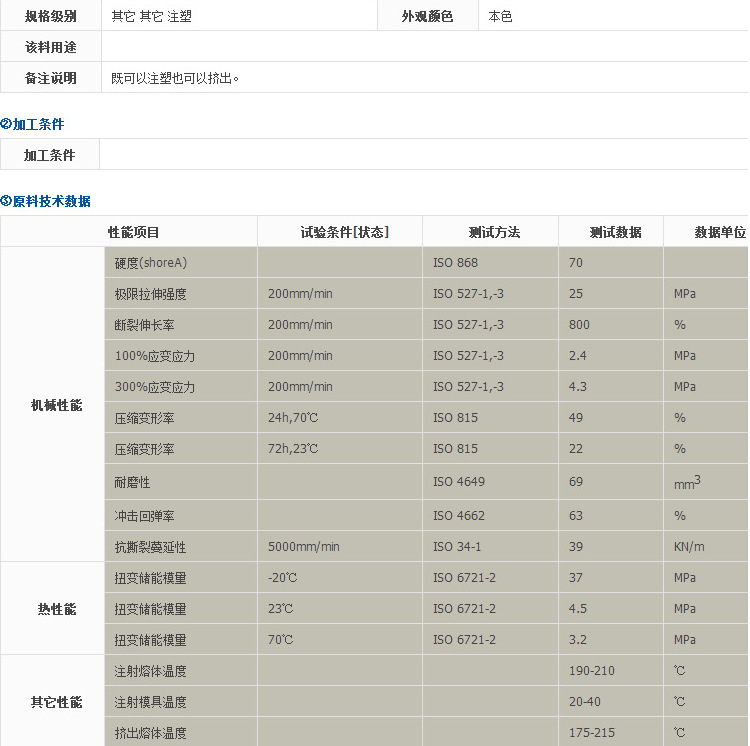Screen dimensions: 750x746
Task: Select storage modulus value 37
Action: point(576,578)
